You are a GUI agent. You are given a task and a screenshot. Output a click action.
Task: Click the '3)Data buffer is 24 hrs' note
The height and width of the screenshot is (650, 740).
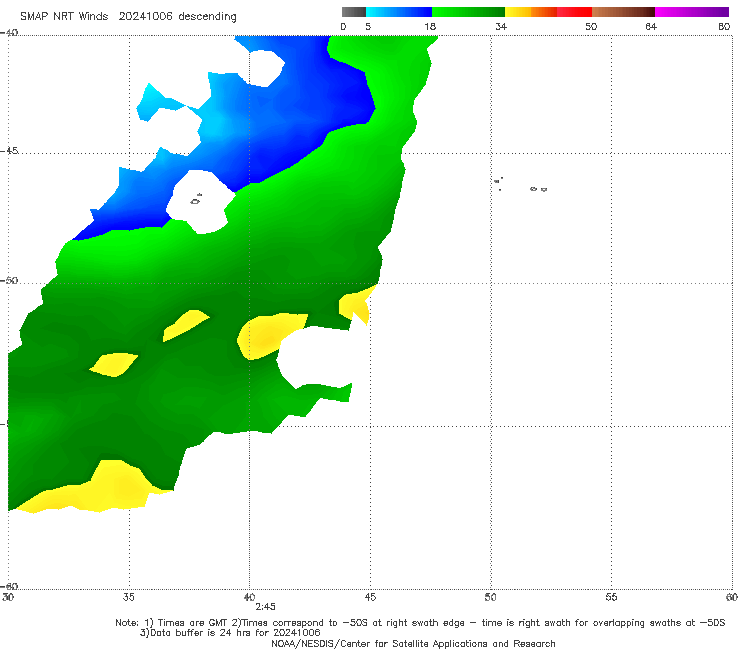tap(230, 633)
